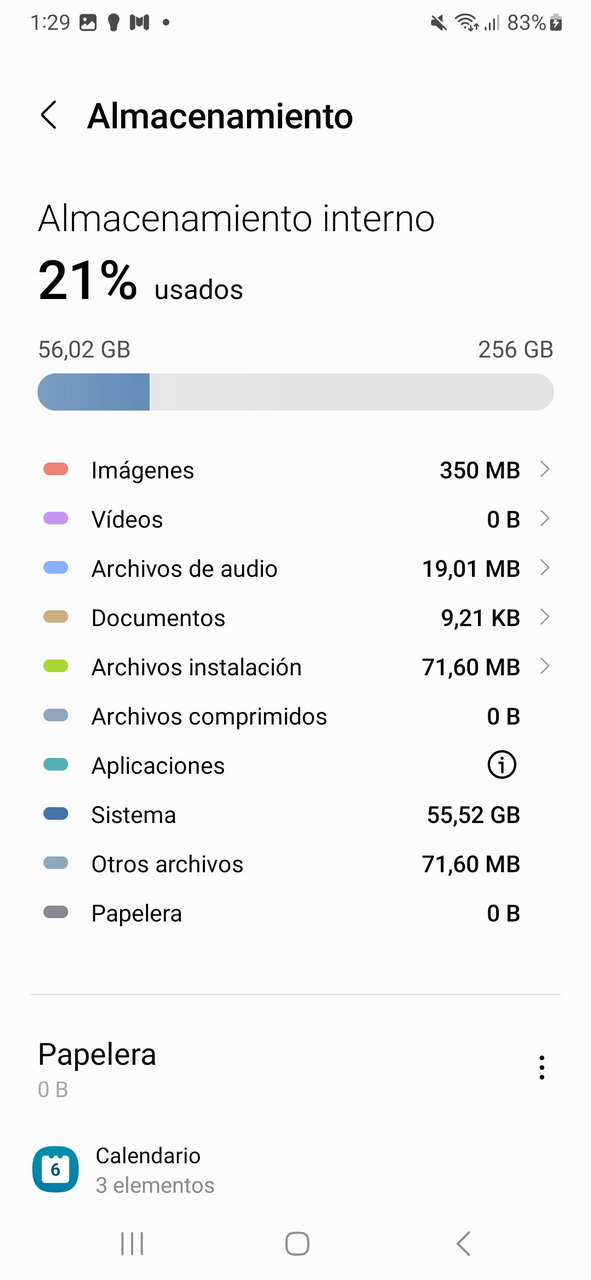
Task: Open the Otros archivos entry
Action: tap(295, 864)
